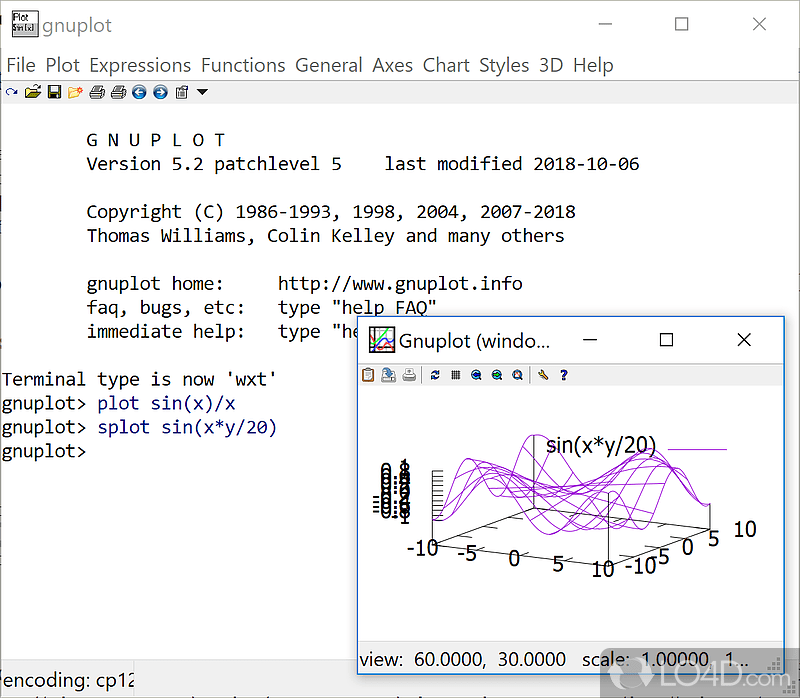
Task: Click the blue back arrow icon
Action: tap(139, 92)
